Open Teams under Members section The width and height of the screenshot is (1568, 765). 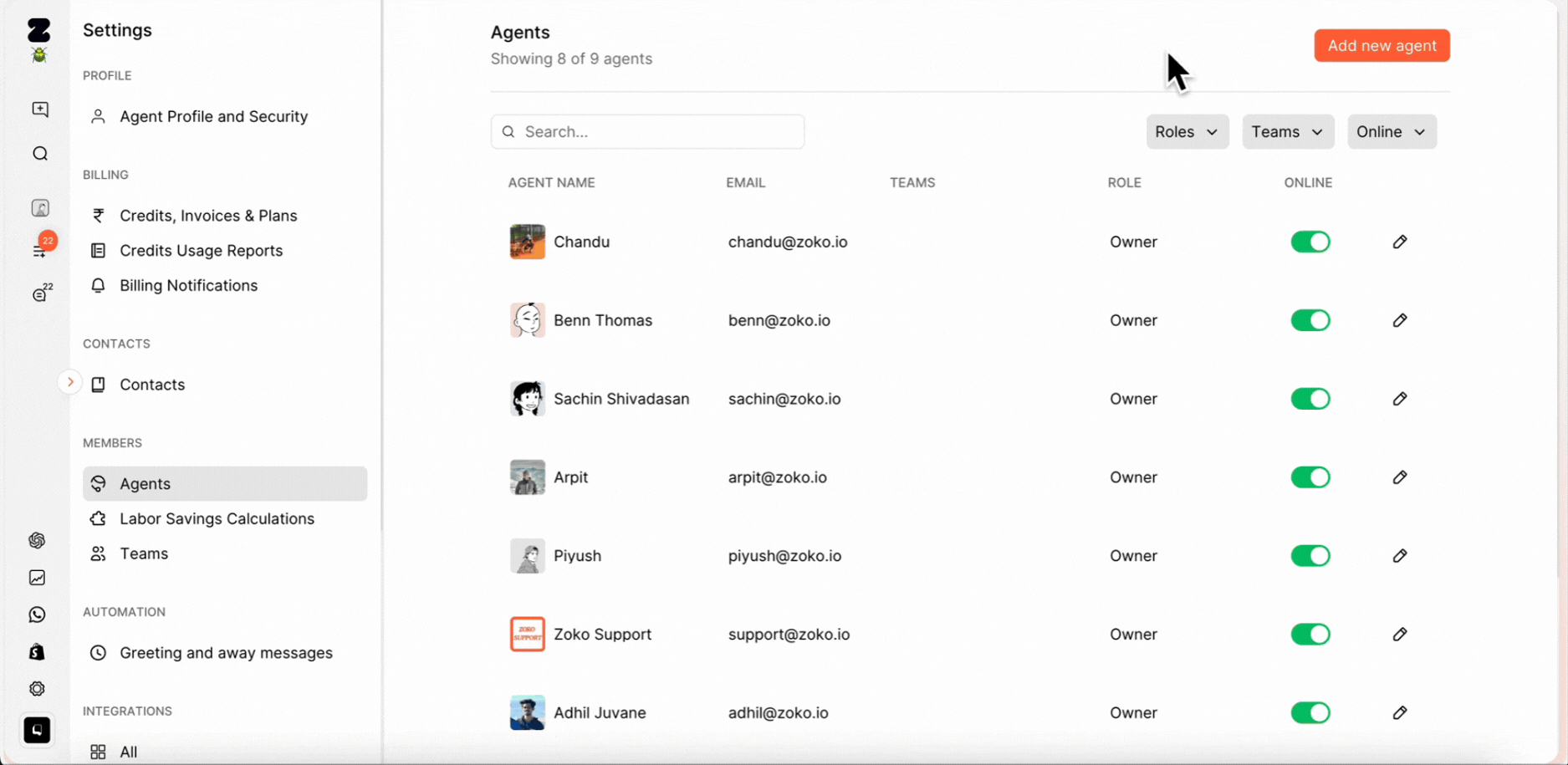click(225, 554)
